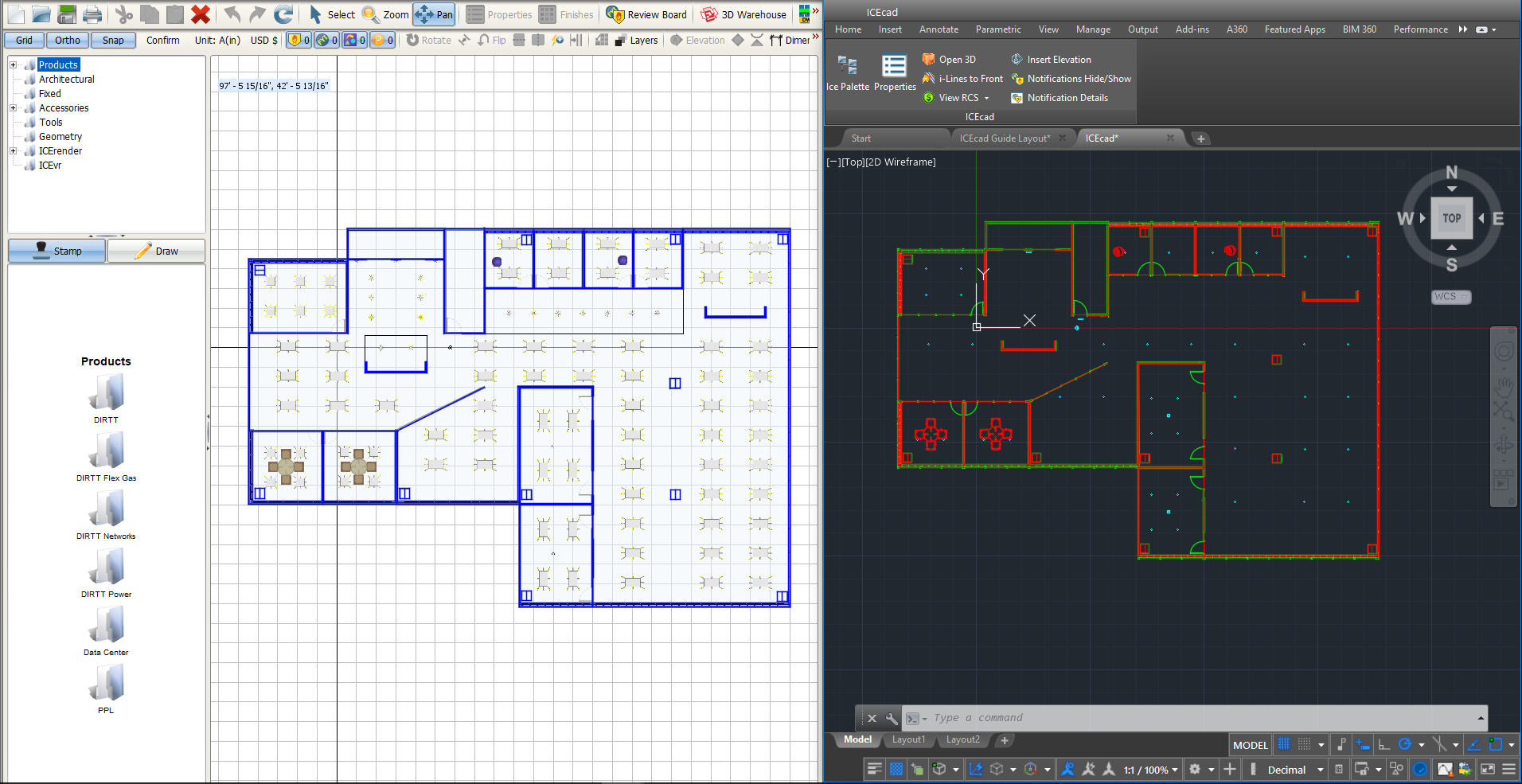This screenshot has height=784, width=1522.
Task: Toggle the Ortho button in ICE
Action: point(68,40)
